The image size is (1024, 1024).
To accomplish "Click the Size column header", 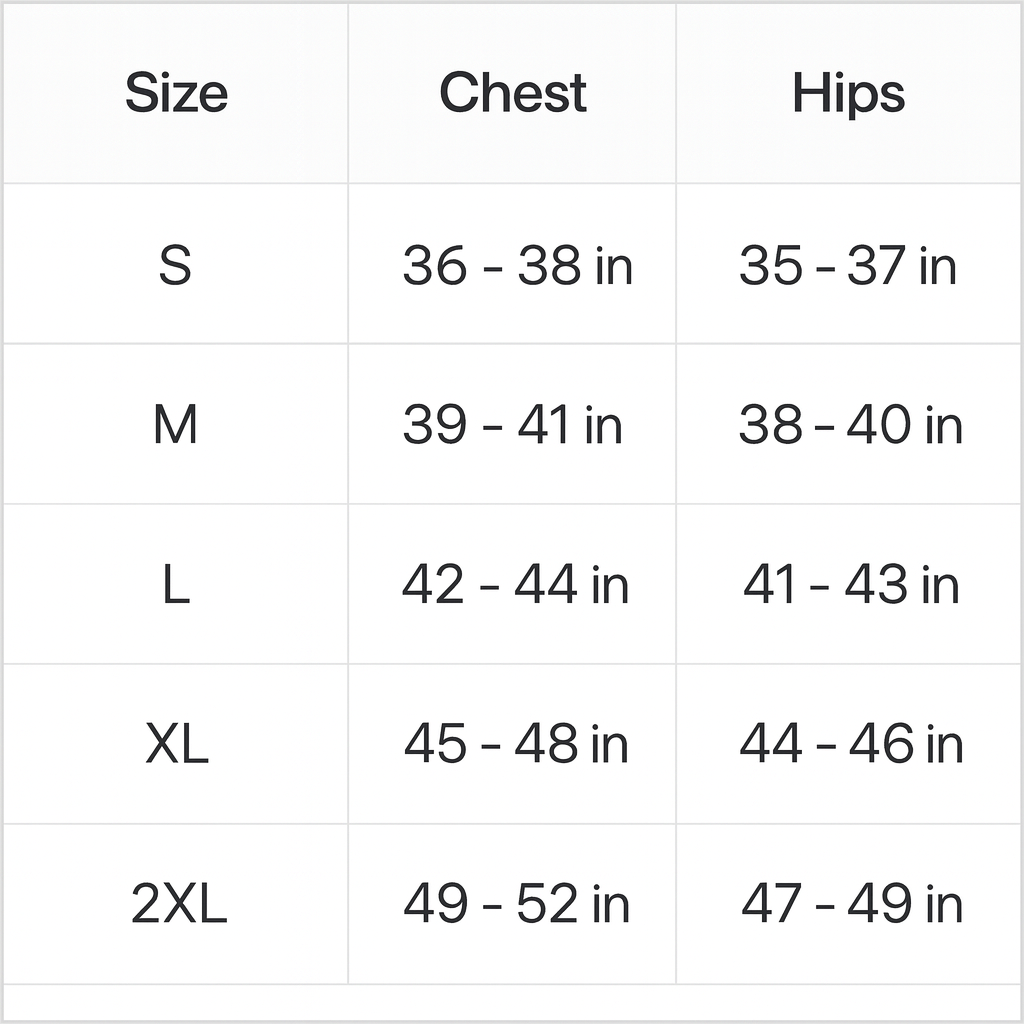I will coord(176,94).
